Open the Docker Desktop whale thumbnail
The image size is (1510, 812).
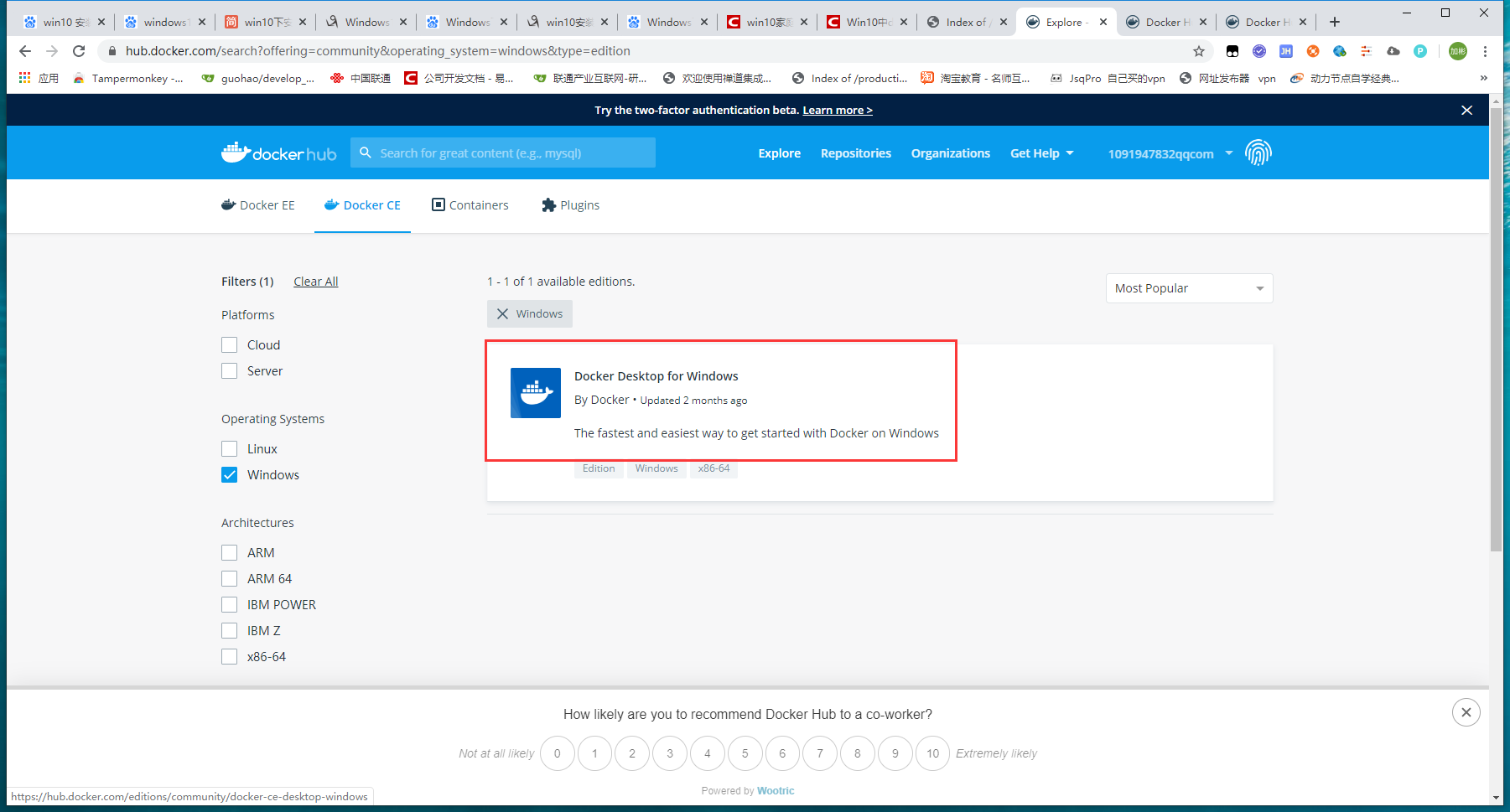[536, 393]
